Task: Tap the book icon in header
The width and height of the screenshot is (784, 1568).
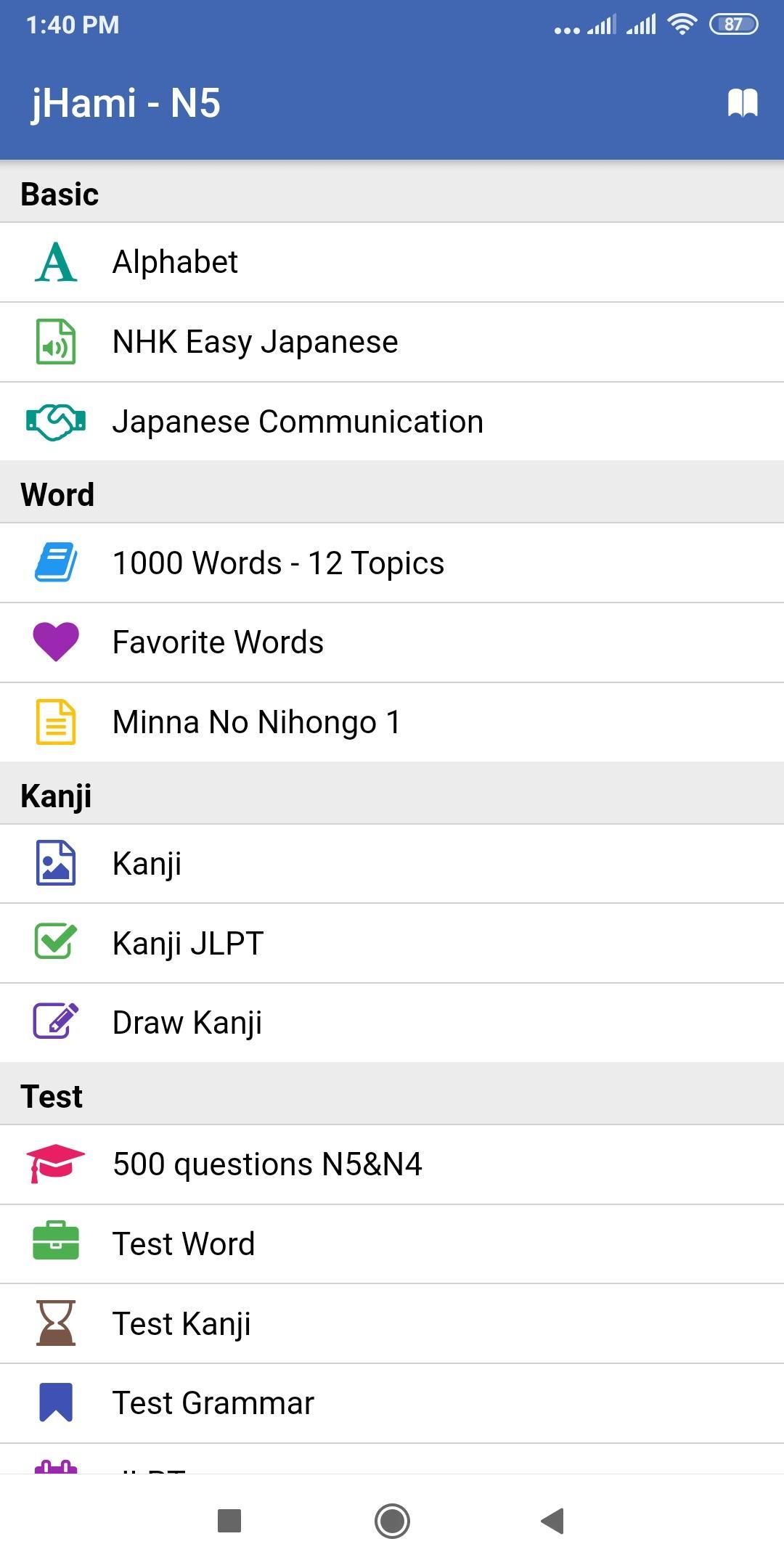Action: pos(742,103)
